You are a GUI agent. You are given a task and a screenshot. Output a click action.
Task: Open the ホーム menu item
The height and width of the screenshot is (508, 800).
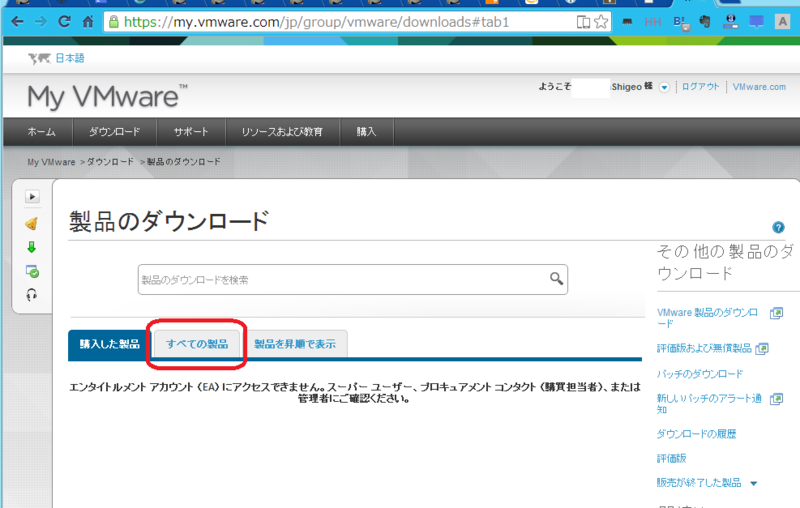41,132
